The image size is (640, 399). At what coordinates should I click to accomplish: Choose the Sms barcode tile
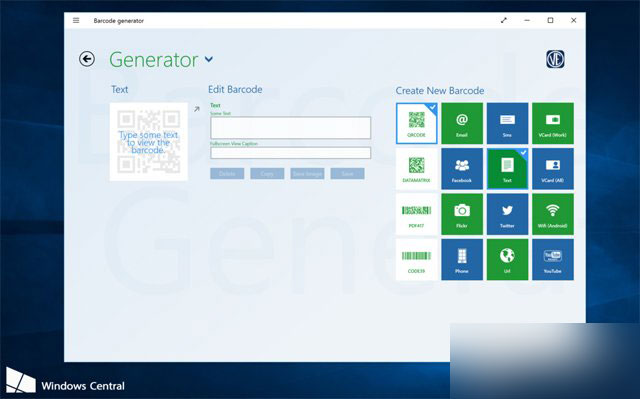tap(507, 123)
